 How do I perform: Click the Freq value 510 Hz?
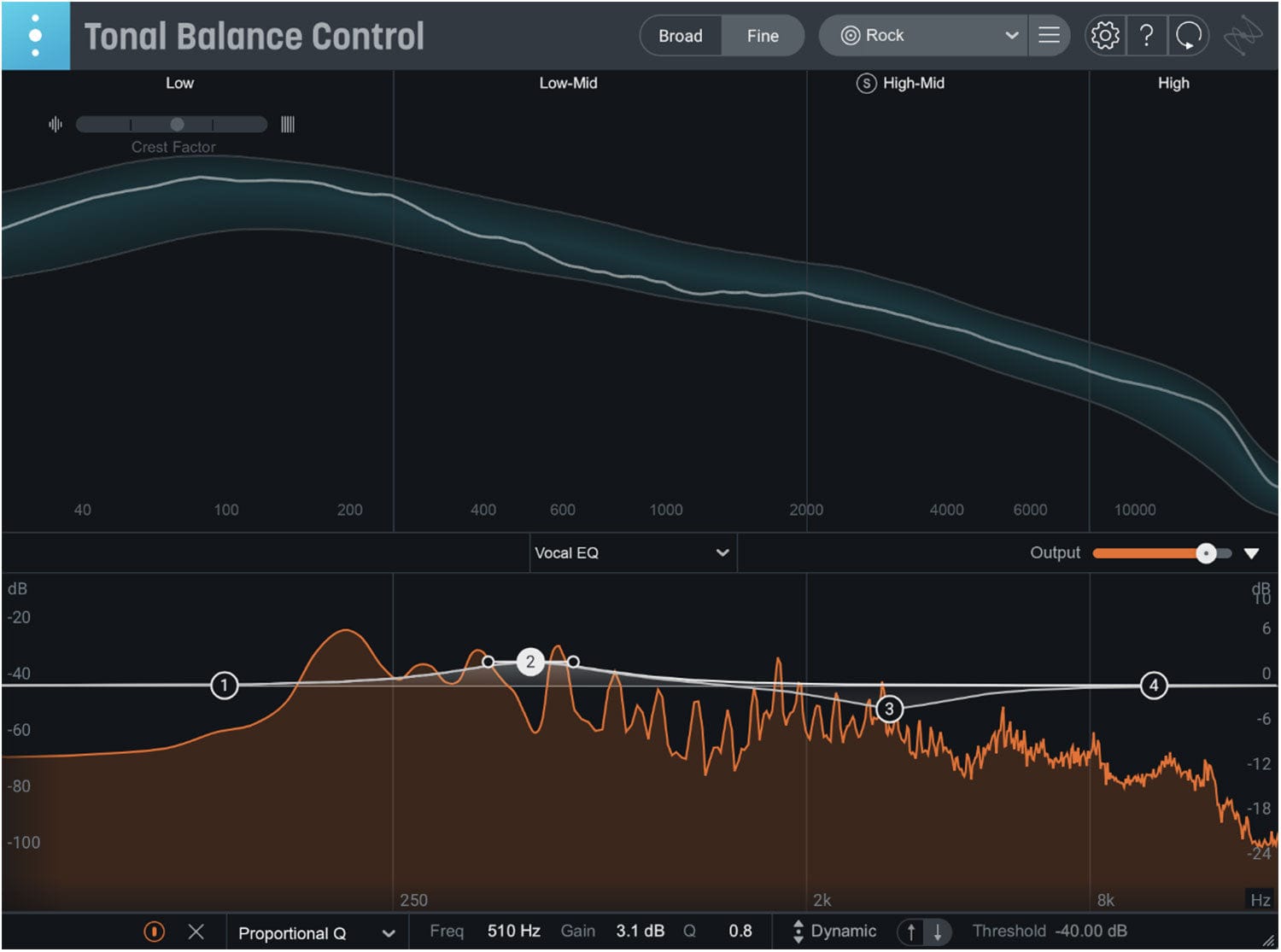tap(513, 932)
